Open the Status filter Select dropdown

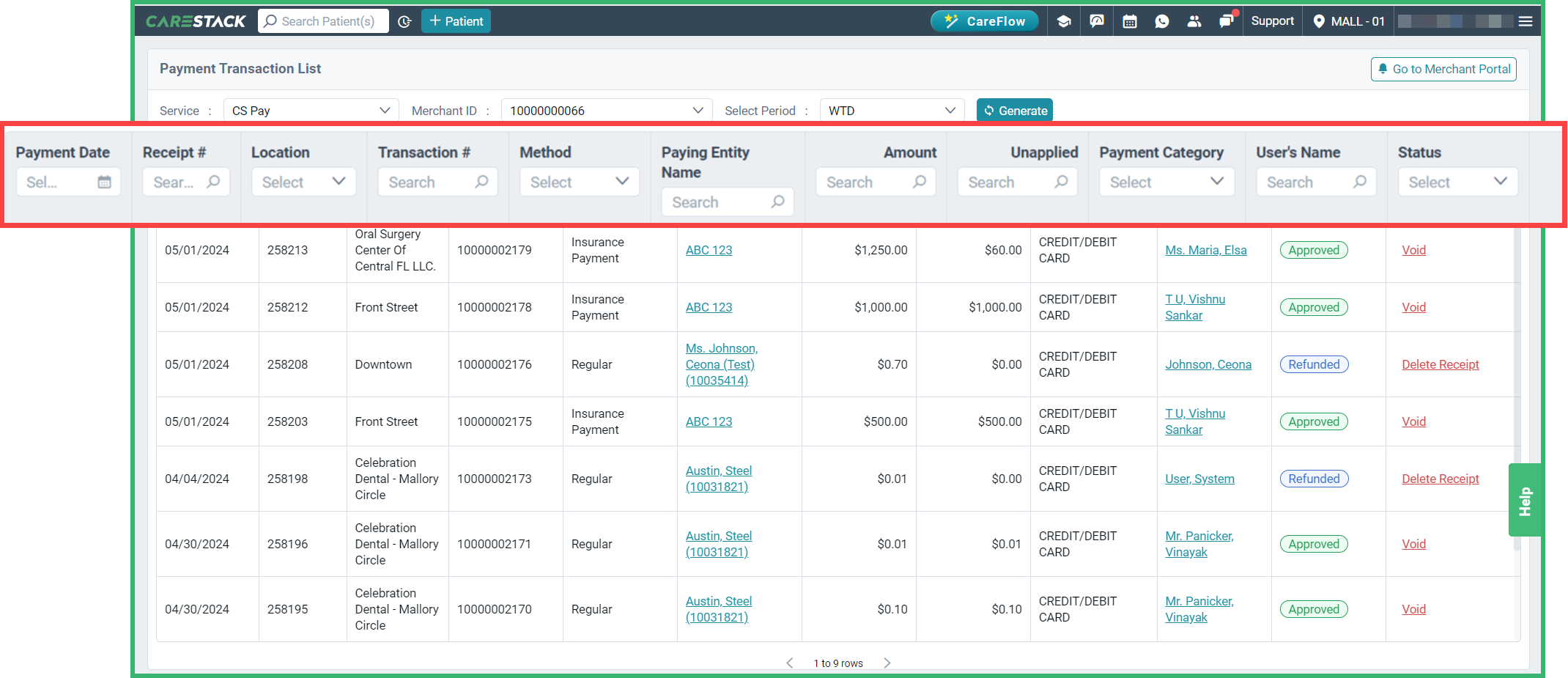click(x=1457, y=181)
